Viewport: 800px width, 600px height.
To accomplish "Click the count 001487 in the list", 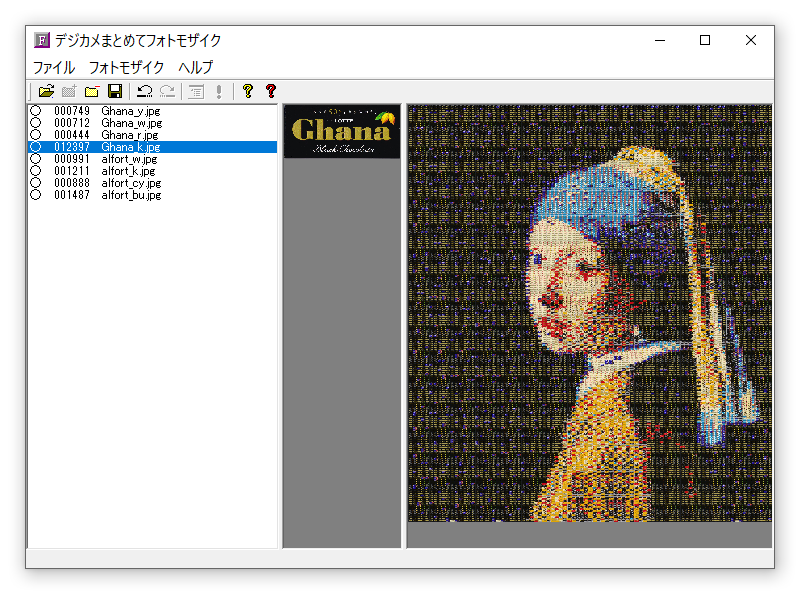I will click(72, 195).
